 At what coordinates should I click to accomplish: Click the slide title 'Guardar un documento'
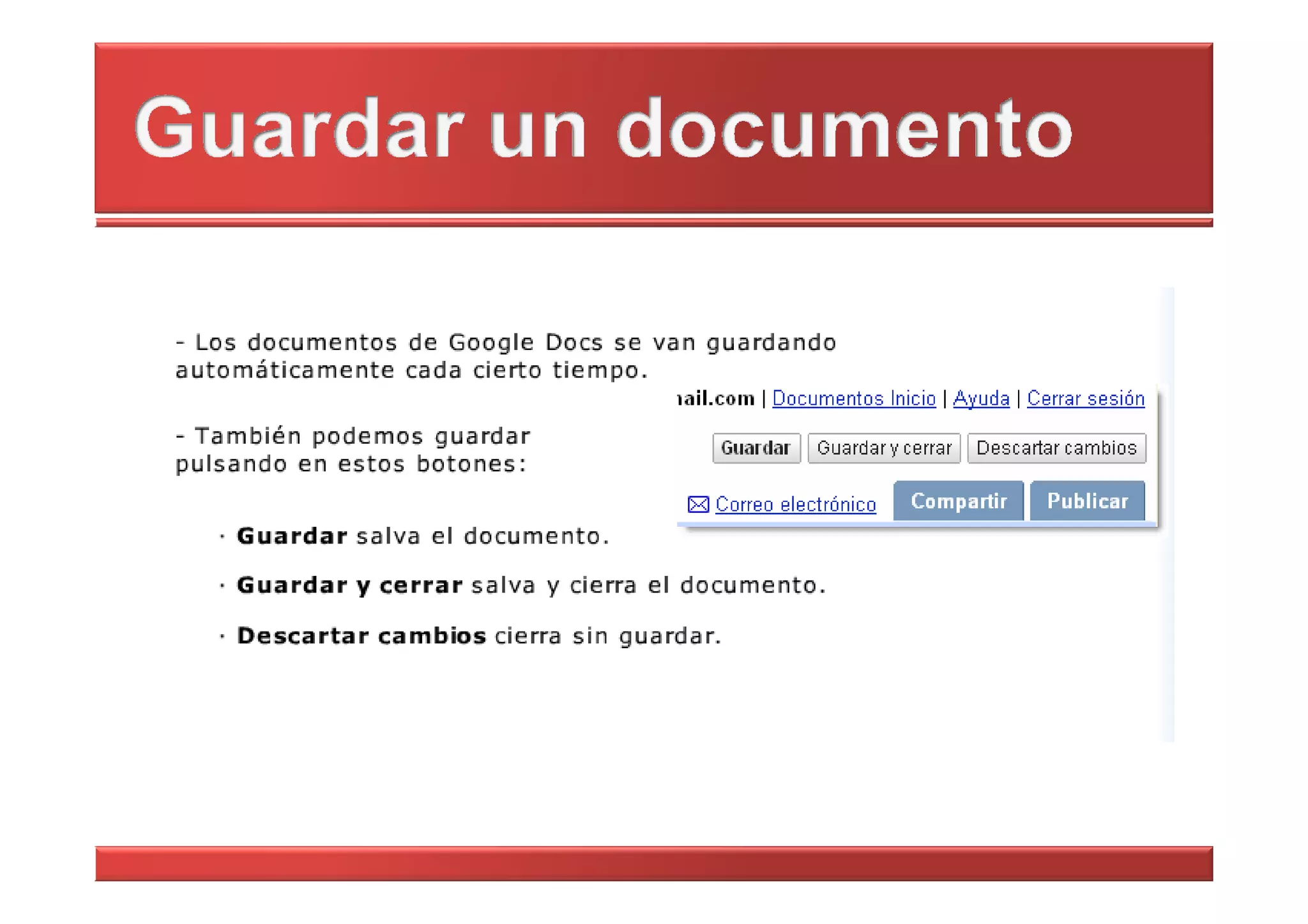[x=604, y=128]
